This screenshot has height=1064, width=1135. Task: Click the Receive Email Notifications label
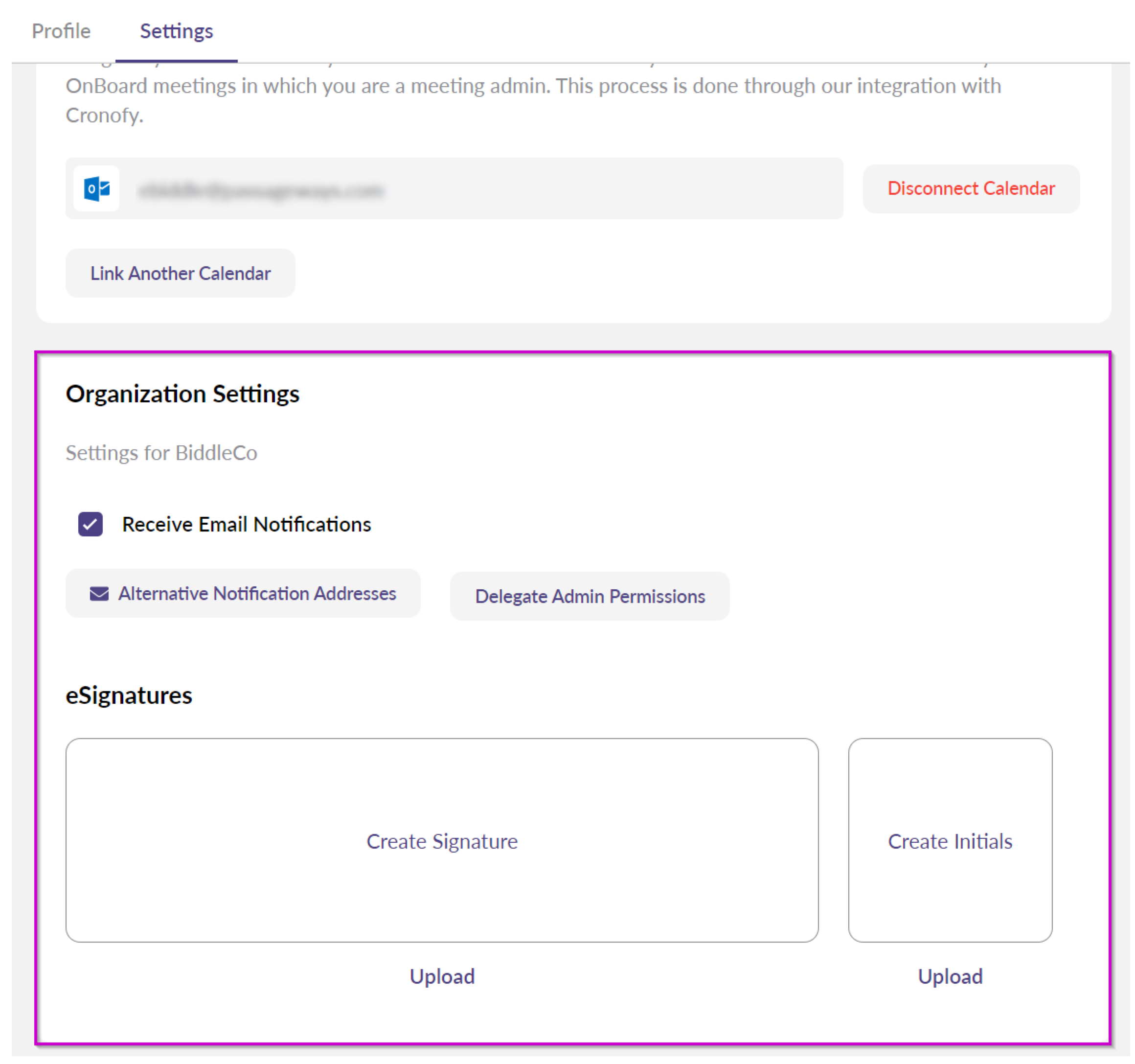click(247, 524)
